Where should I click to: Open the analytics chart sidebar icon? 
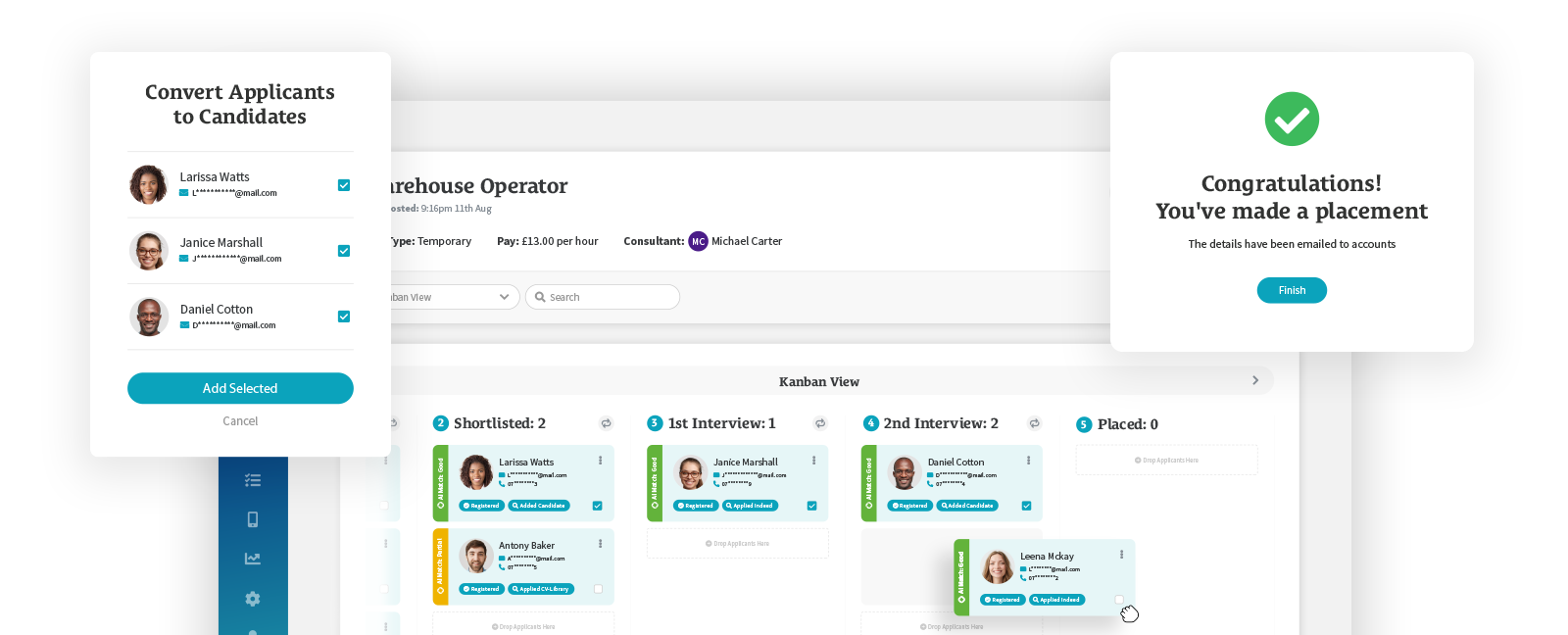click(253, 559)
